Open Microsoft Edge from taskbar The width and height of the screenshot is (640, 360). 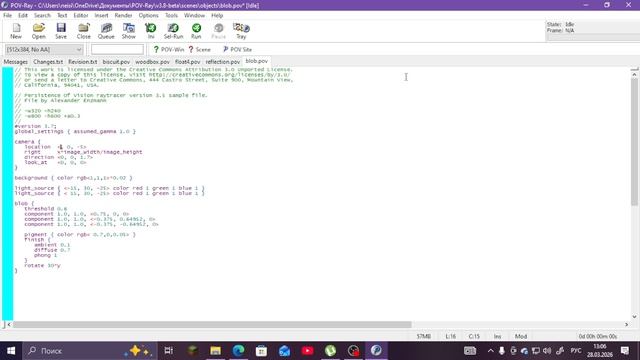(x=238, y=351)
